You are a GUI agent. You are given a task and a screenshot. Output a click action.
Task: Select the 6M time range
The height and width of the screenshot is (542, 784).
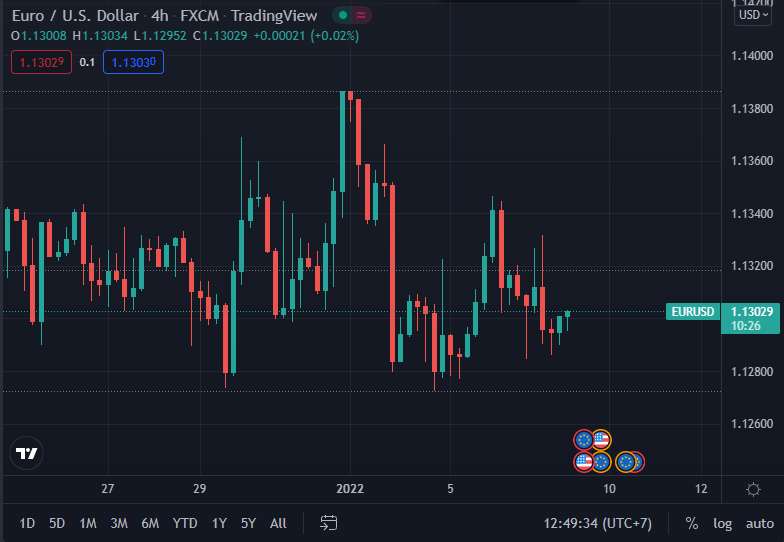[x=150, y=524]
